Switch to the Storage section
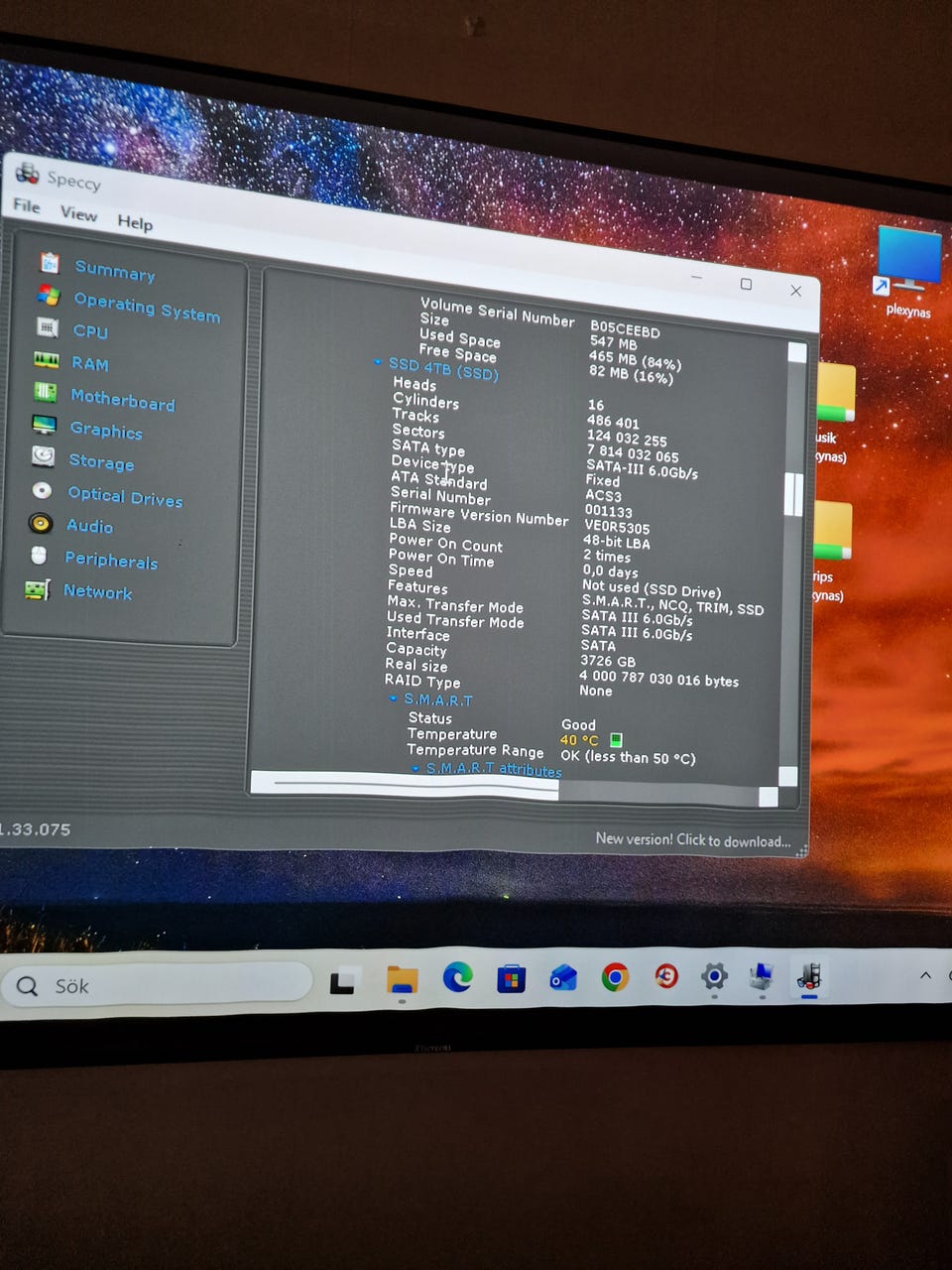The image size is (952, 1270). pos(101,461)
